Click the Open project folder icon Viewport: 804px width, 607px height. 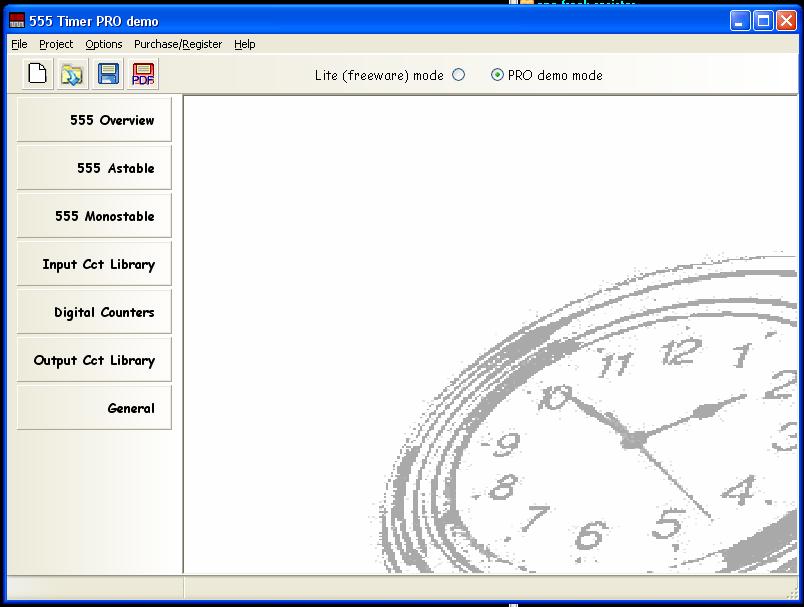pyautogui.click(x=72, y=74)
